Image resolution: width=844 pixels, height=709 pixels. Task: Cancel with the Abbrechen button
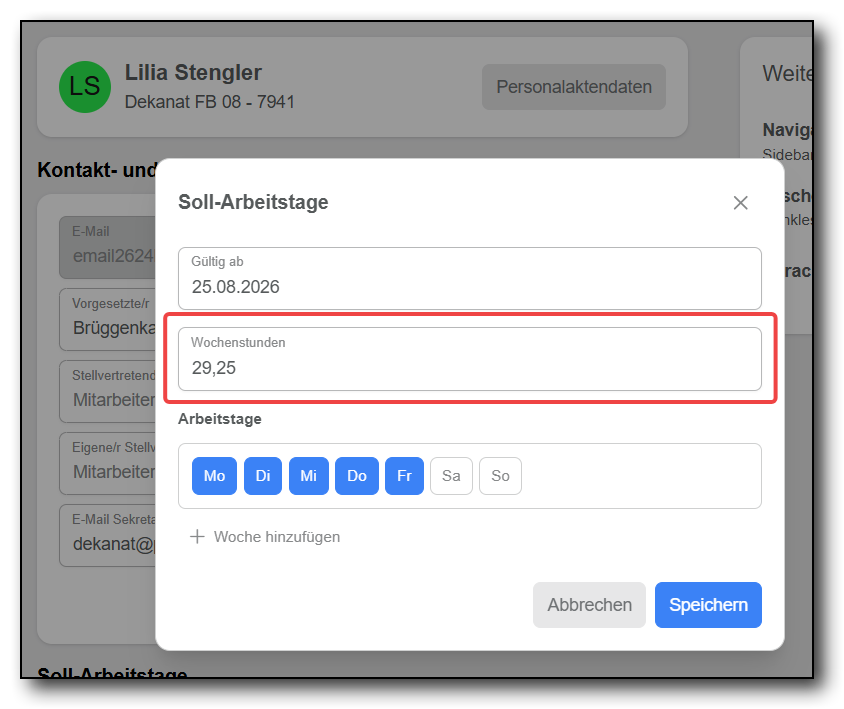pyautogui.click(x=589, y=605)
